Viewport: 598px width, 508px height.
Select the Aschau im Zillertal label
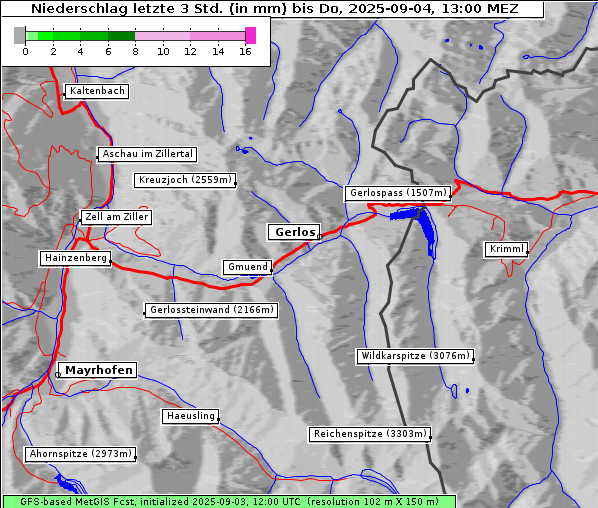pyautogui.click(x=147, y=154)
